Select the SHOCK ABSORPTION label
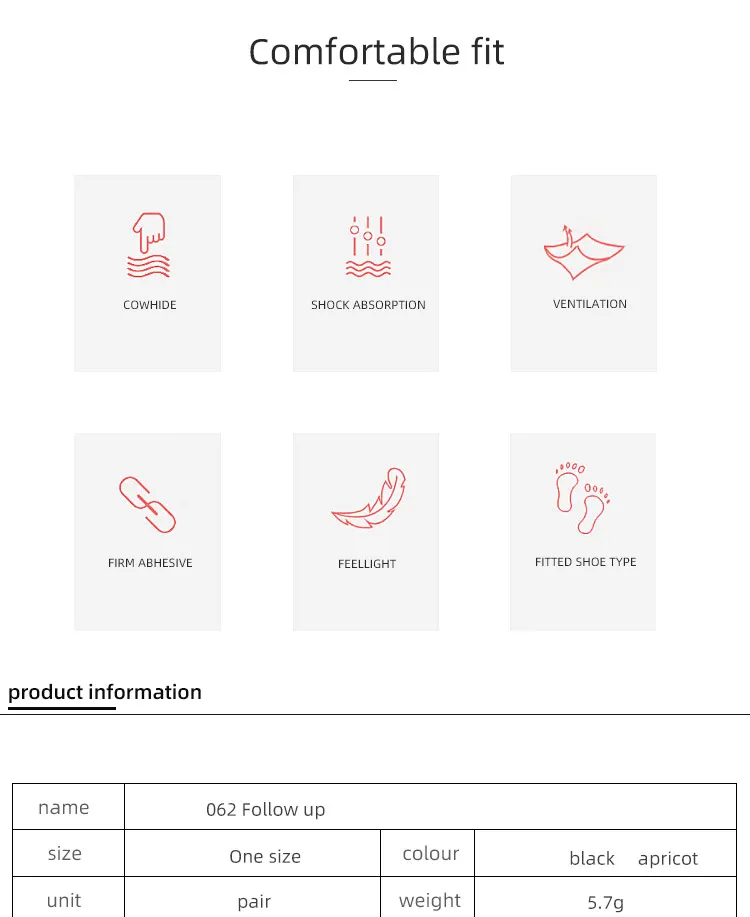 click(x=368, y=305)
